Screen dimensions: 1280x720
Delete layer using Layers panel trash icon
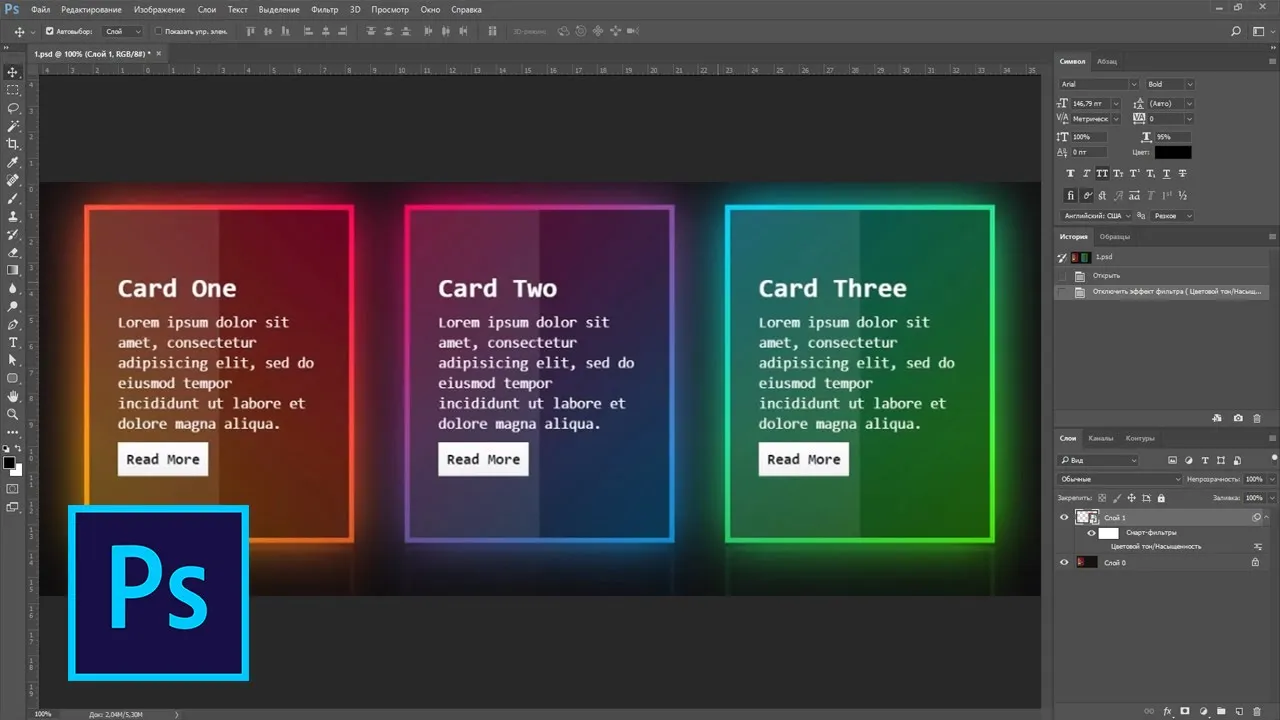[1256, 711]
